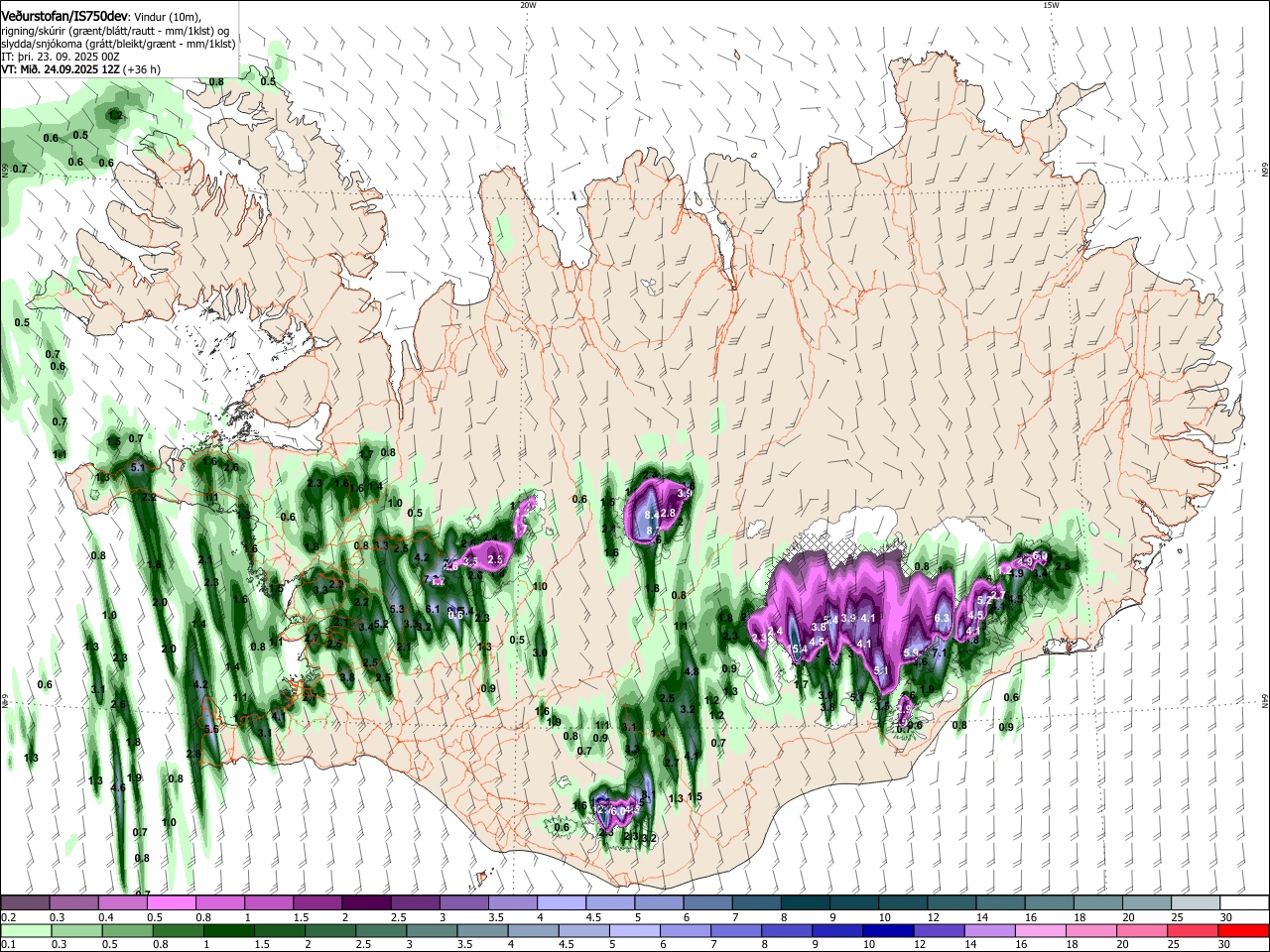Click the 20W longitude label
Viewport: 1270px width, 952px height.
pyautogui.click(x=528, y=5)
